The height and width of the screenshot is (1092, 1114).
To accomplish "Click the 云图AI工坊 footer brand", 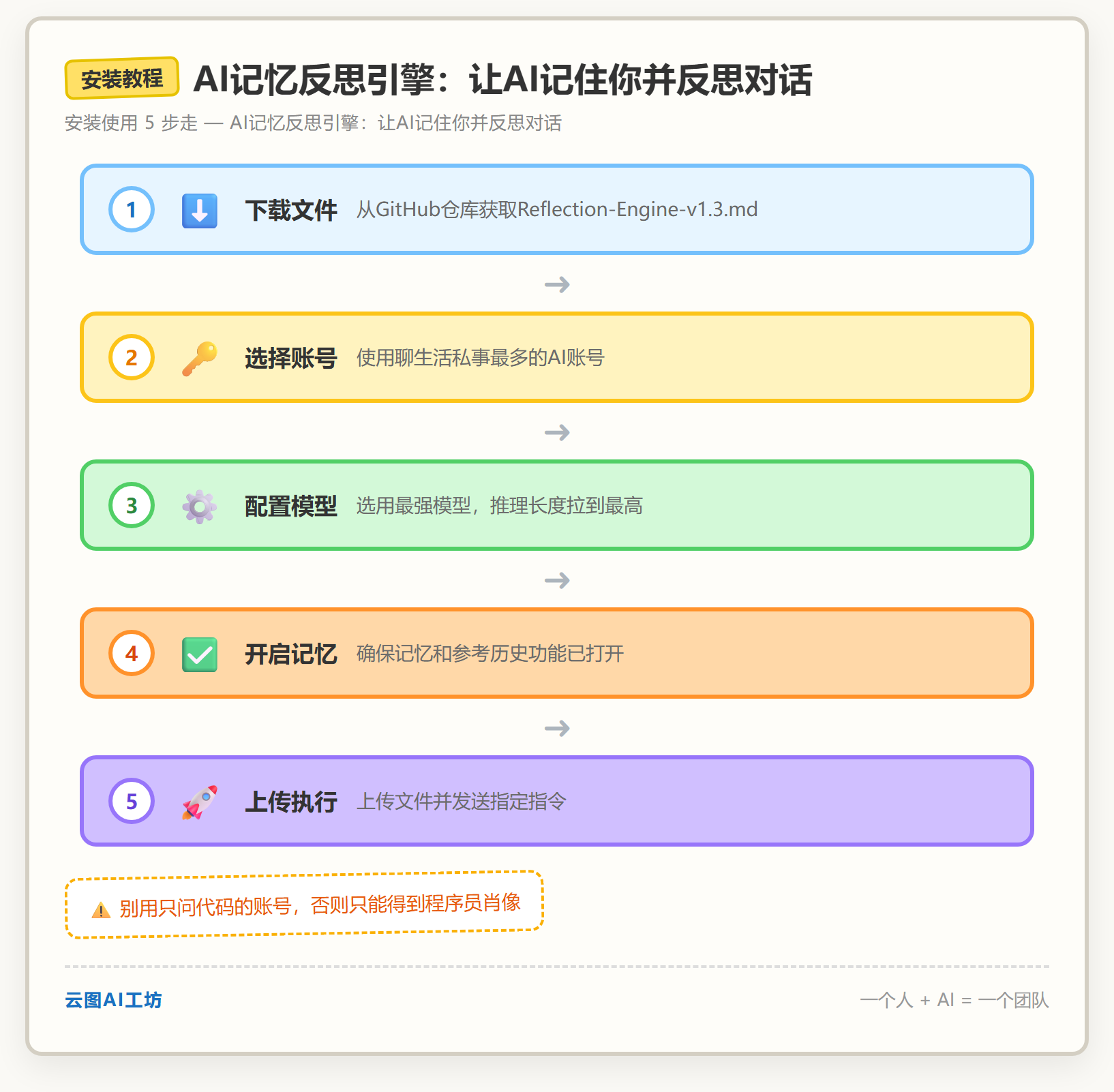I will coord(113,1000).
